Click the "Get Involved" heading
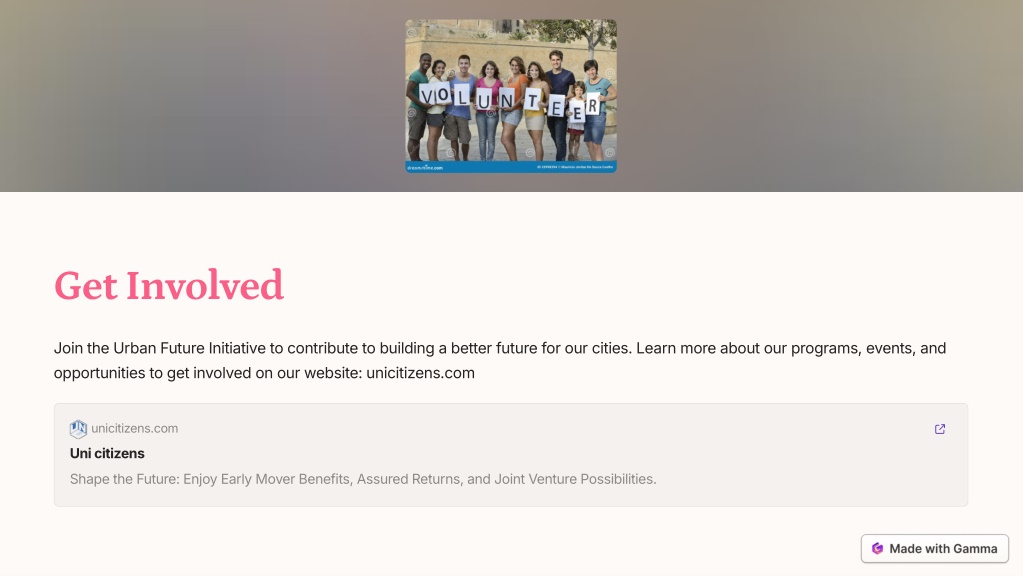Screen dimensions: 1023x576 click(168, 286)
